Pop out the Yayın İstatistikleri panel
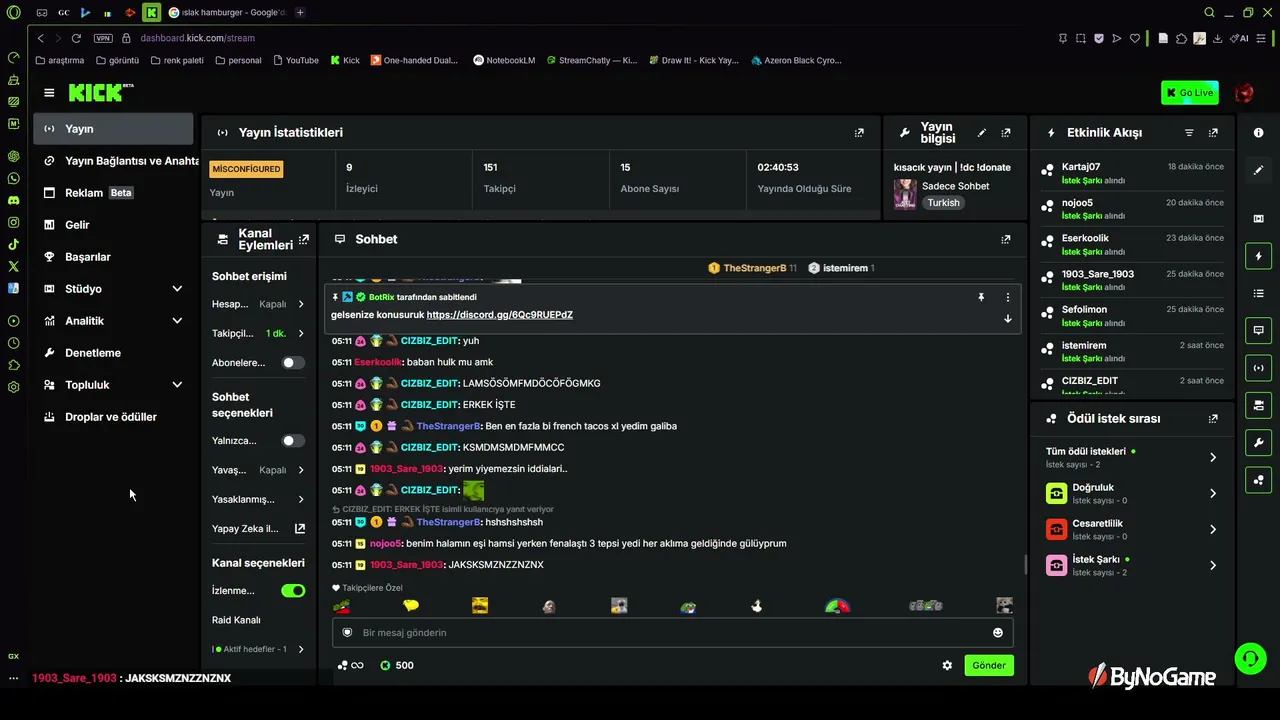The height and width of the screenshot is (720, 1280). click(859, 132)
